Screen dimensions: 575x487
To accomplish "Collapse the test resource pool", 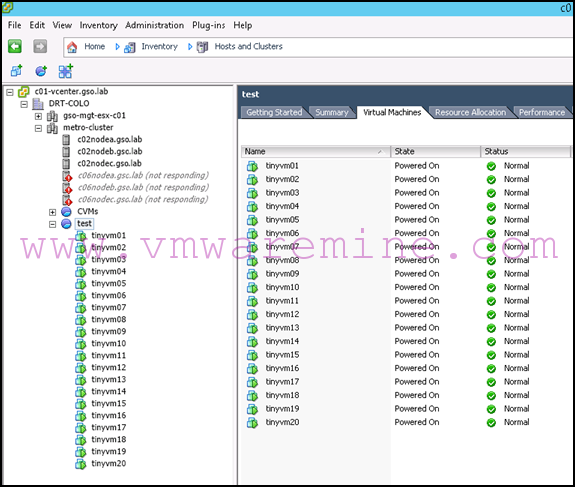I will [52, 224].
